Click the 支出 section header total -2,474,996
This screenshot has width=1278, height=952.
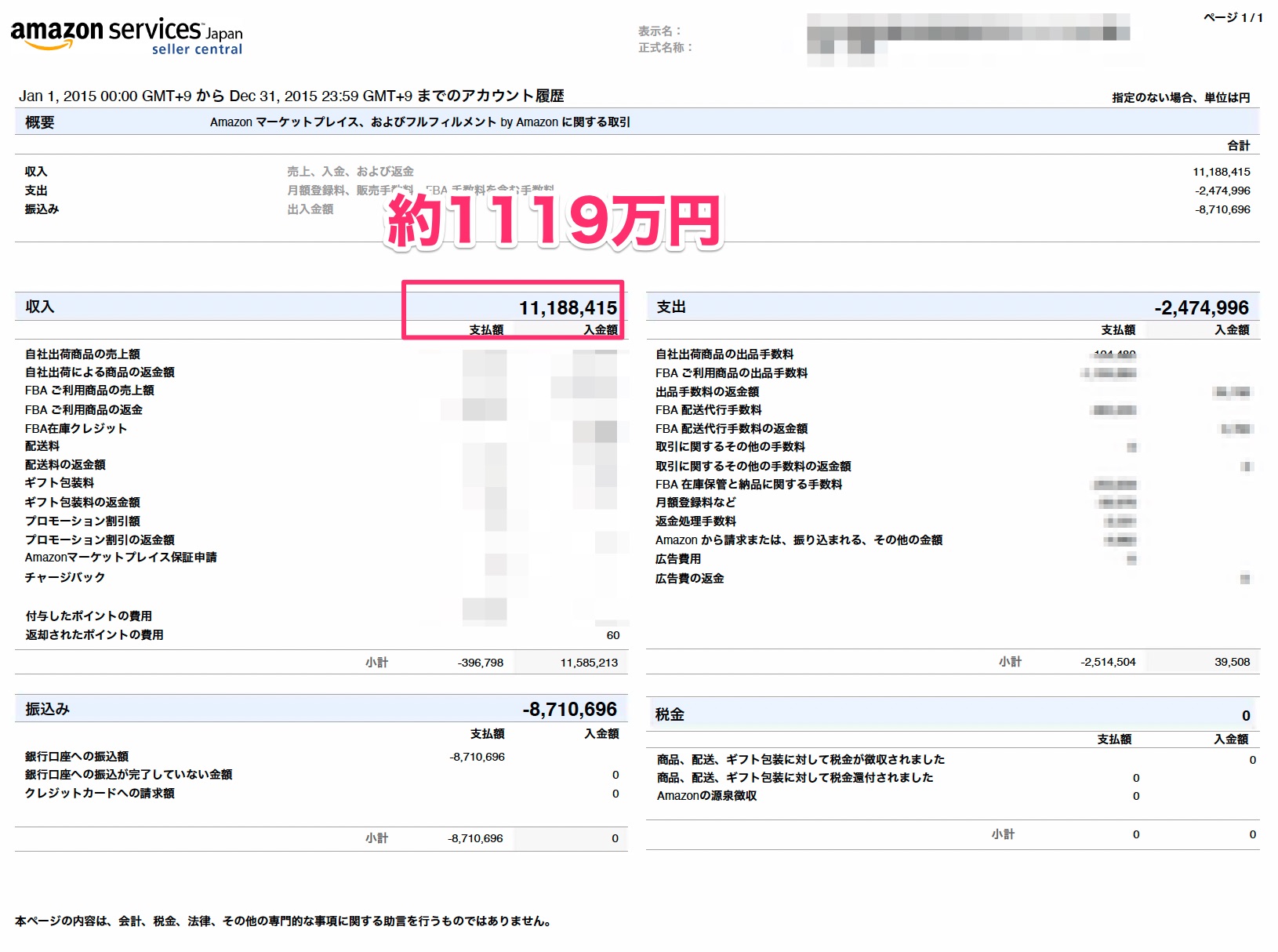point(1200,307)
